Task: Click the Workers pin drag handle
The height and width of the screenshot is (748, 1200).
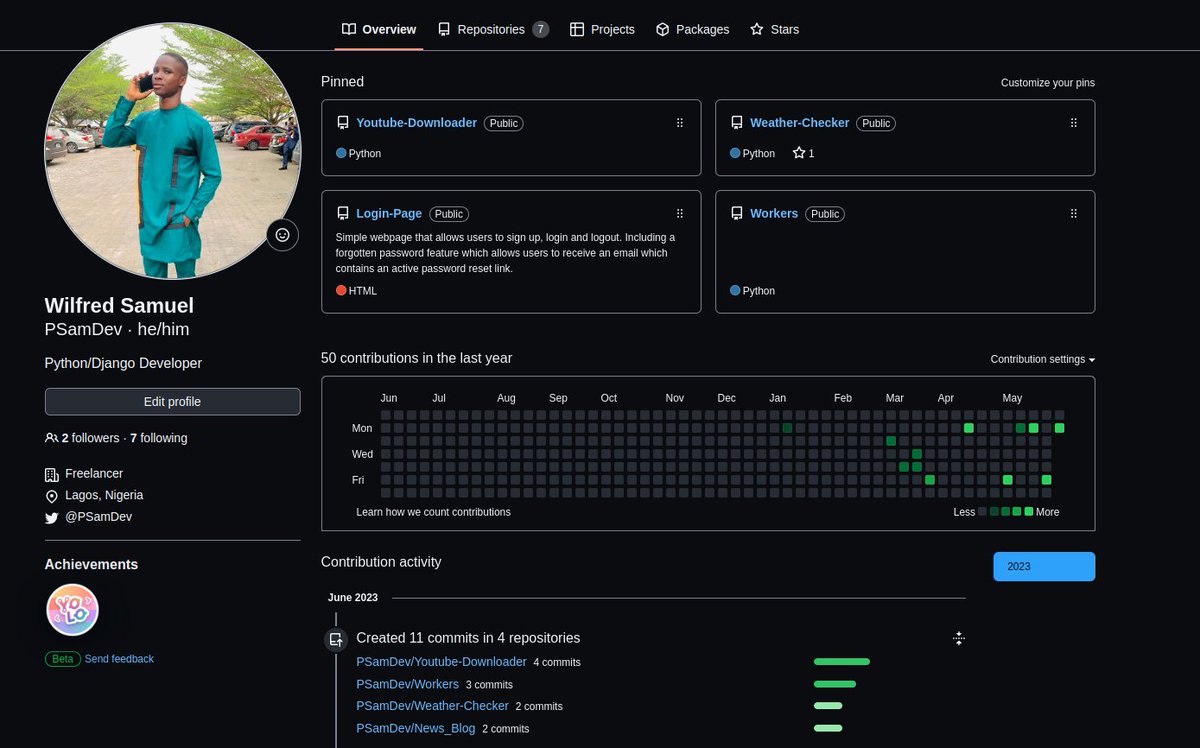Action: (x=1074, y=214)
